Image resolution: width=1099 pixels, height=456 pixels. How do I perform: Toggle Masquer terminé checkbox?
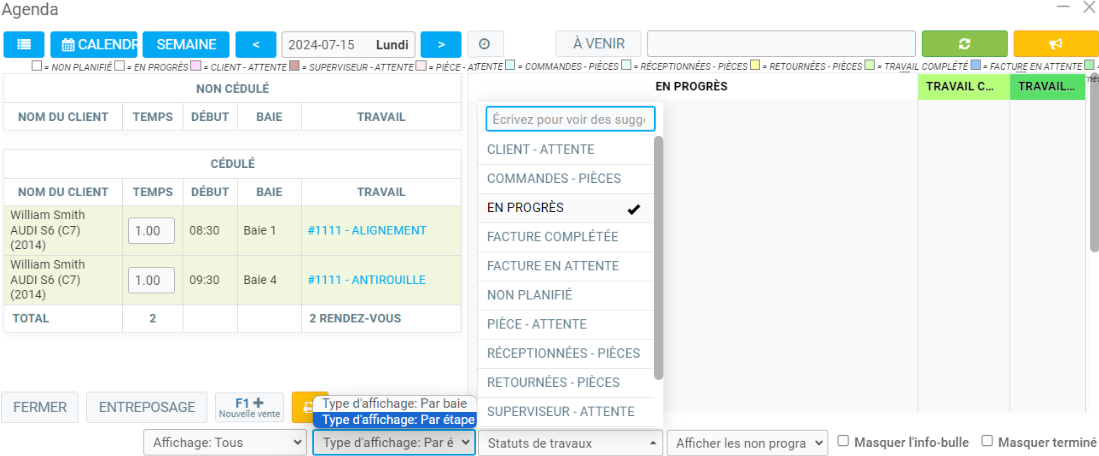[x=987, y=441]
